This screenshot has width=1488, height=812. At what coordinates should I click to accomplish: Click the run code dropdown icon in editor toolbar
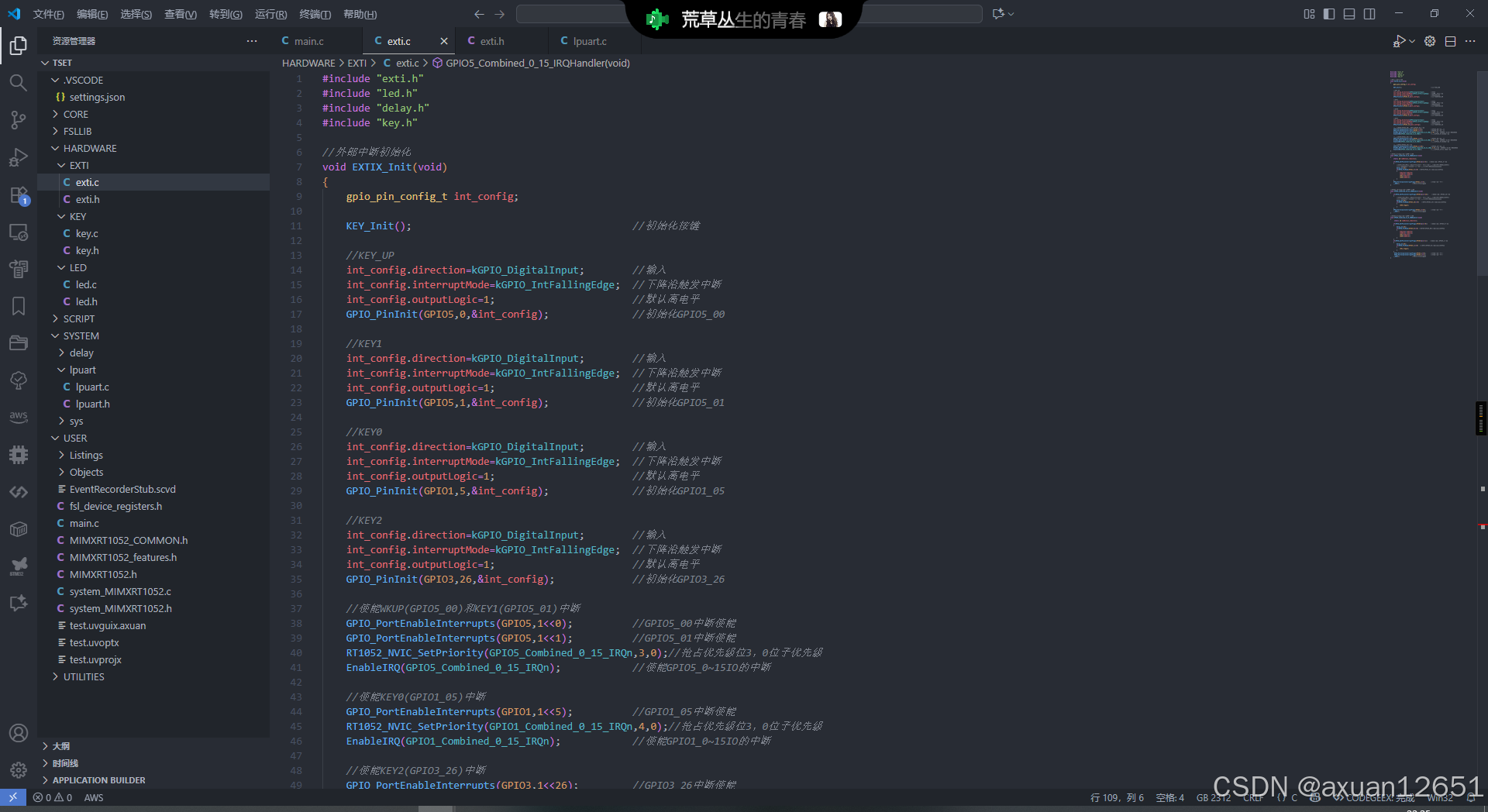[x=1412, y=41]
